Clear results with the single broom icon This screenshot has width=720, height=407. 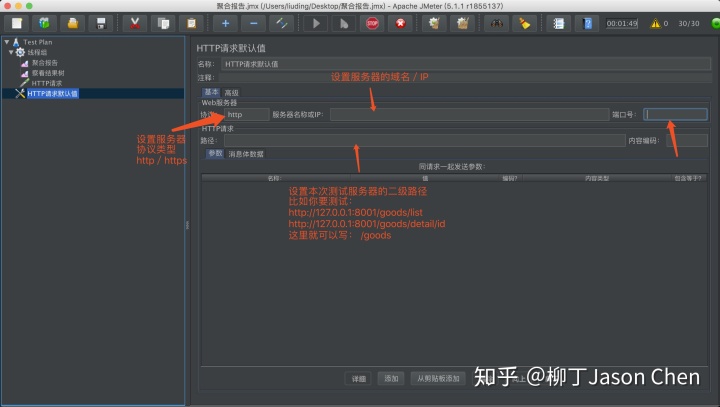(x=434, y=23)
